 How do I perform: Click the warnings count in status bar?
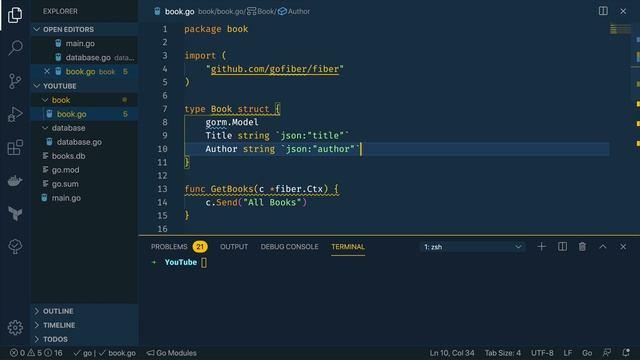pyautogui.click(x=35, y=353)
